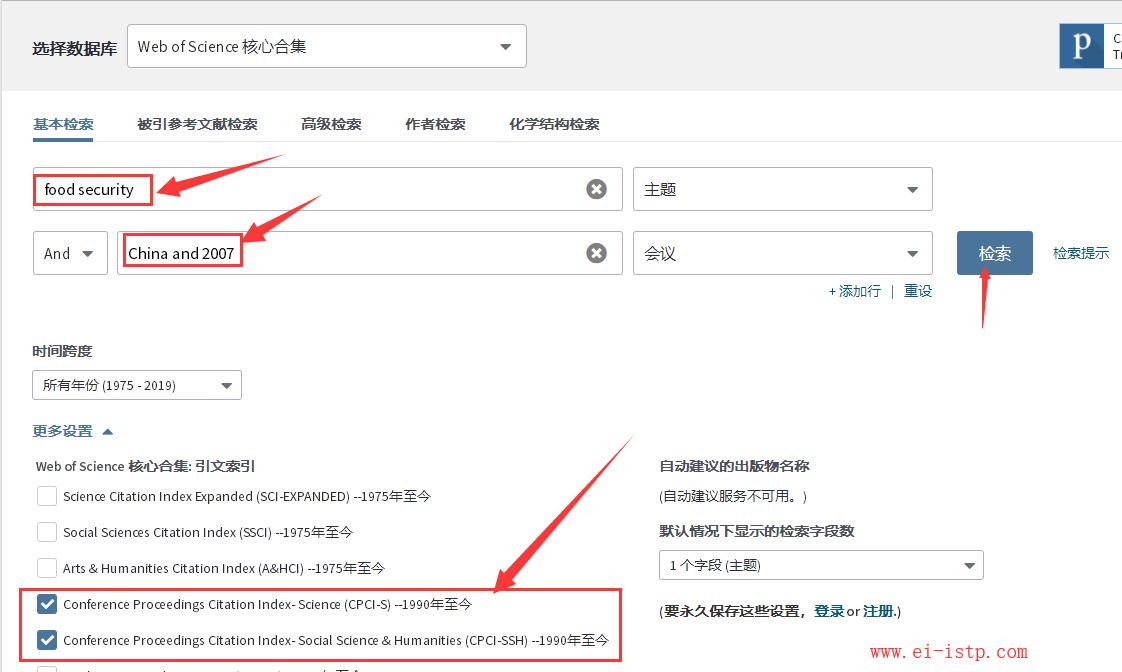The image size is (1122, 672).
Task: Click the (自动建议服务不可用。) text
Action: coord(733,496)
